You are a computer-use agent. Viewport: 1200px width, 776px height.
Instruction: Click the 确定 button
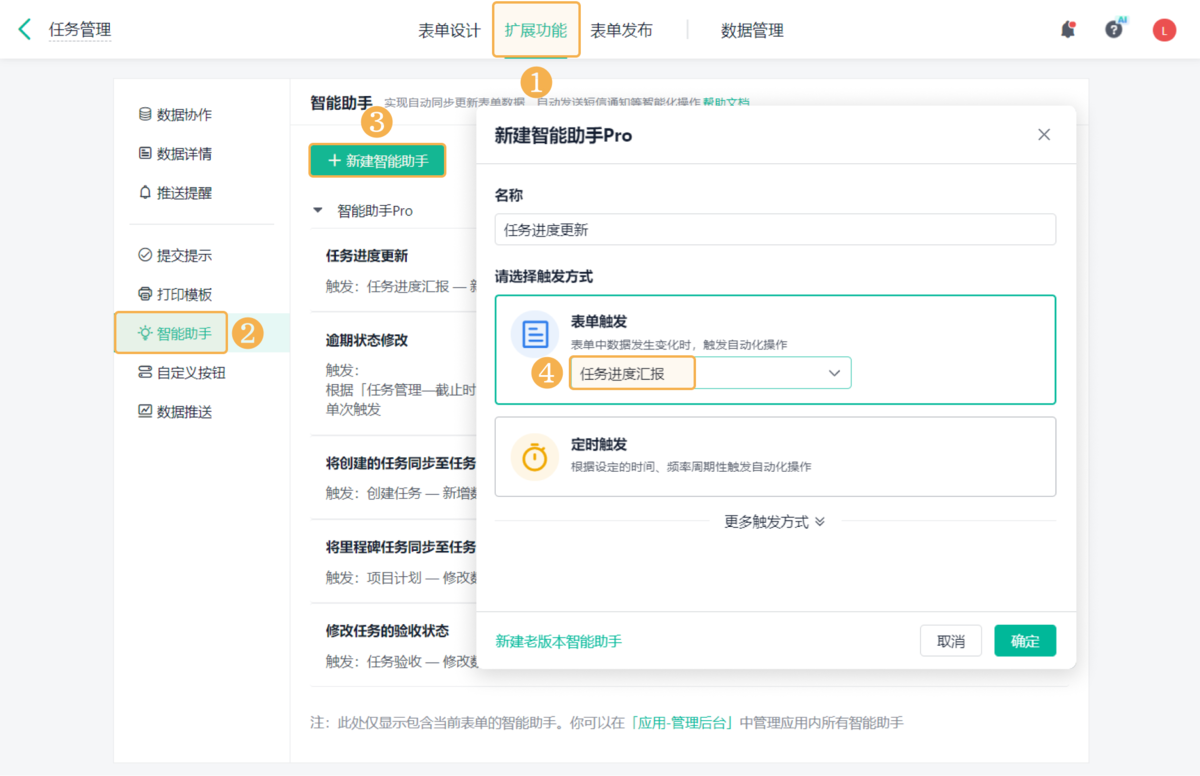pyautogui.click(x=1024, y=641)
